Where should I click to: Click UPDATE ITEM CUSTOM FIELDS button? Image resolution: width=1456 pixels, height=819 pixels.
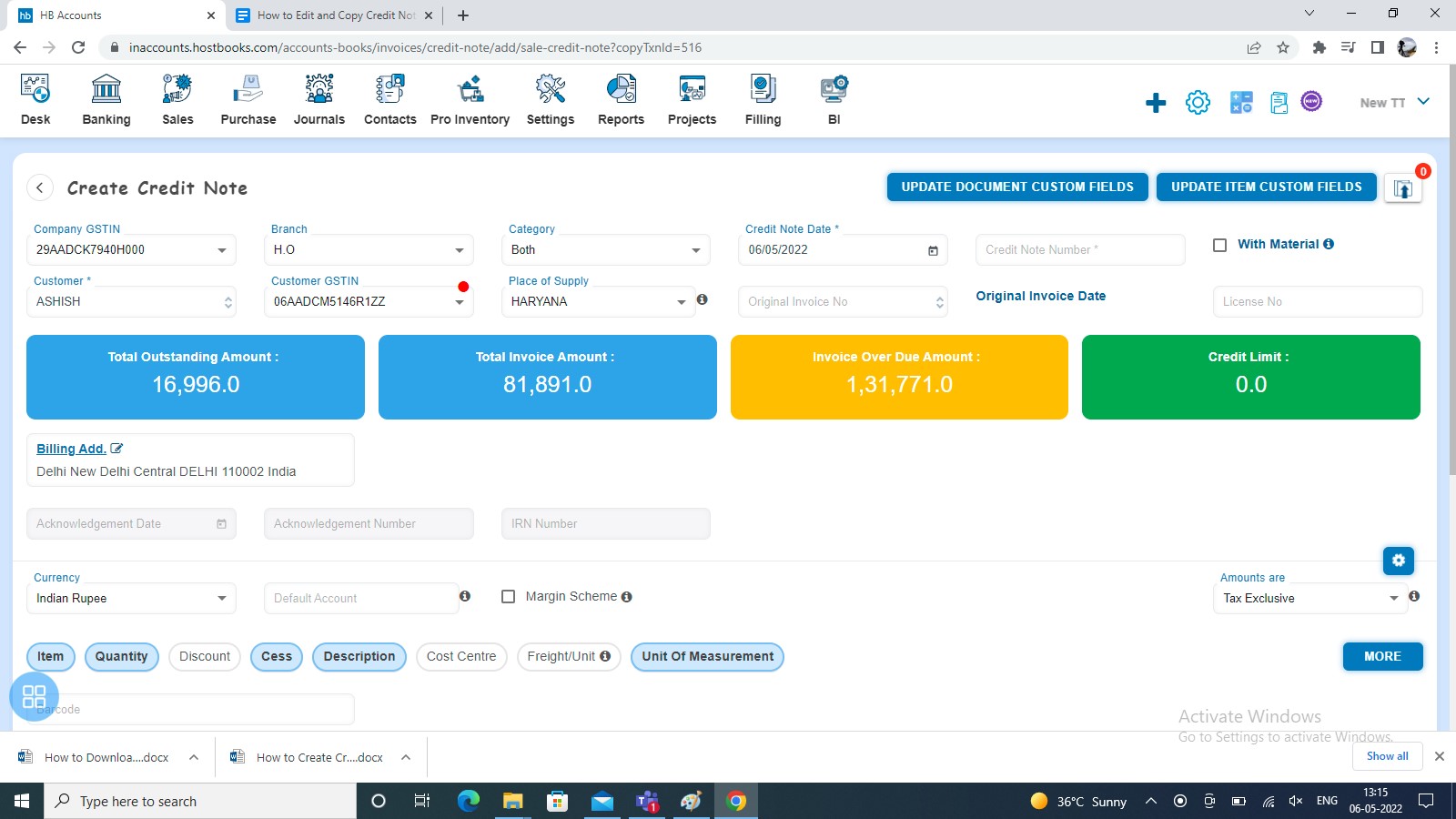click(1267, 187)
